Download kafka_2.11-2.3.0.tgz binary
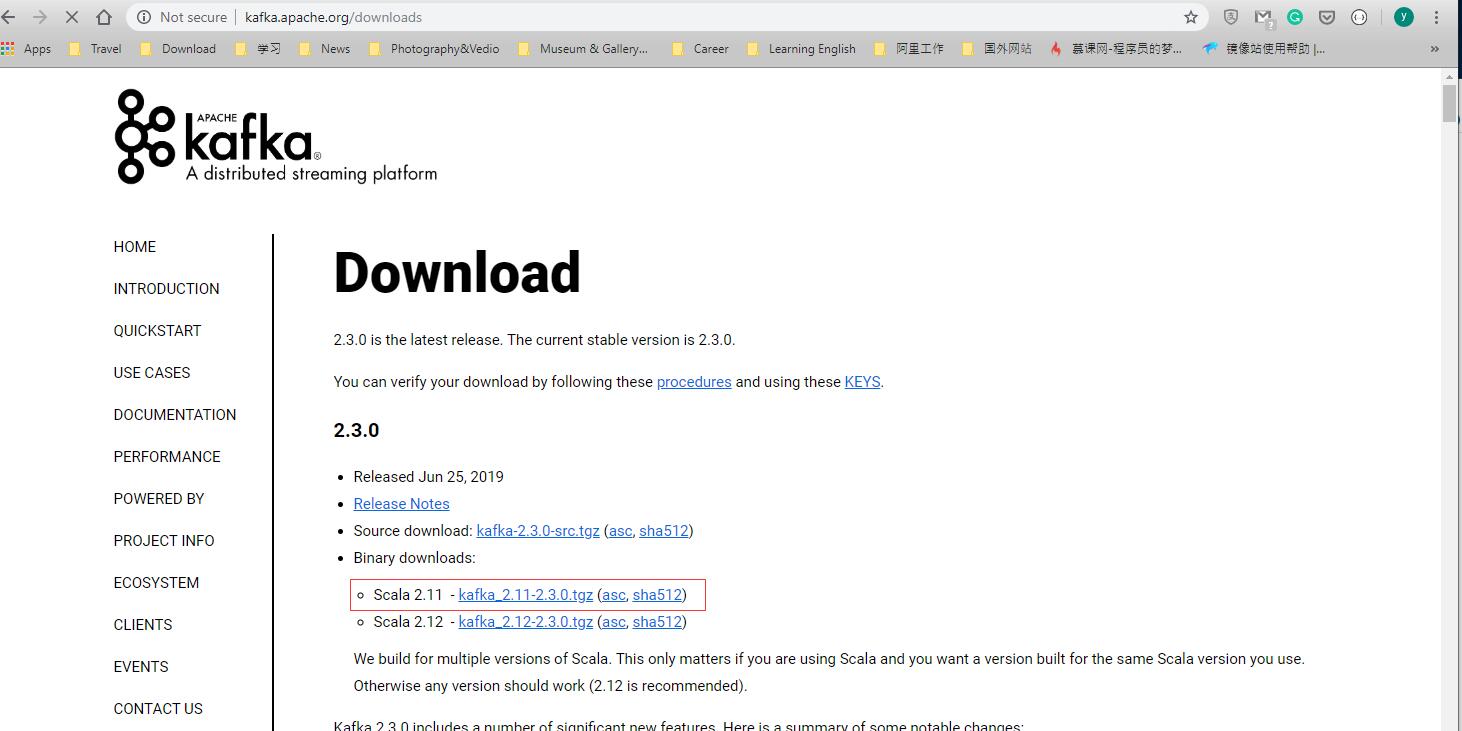This screenshot has height=731, width=1462. tap(526, 595)
